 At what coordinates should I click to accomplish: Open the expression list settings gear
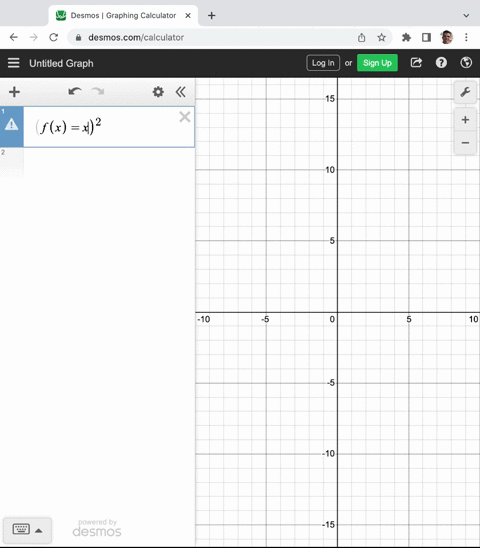[x=158, y=92]
